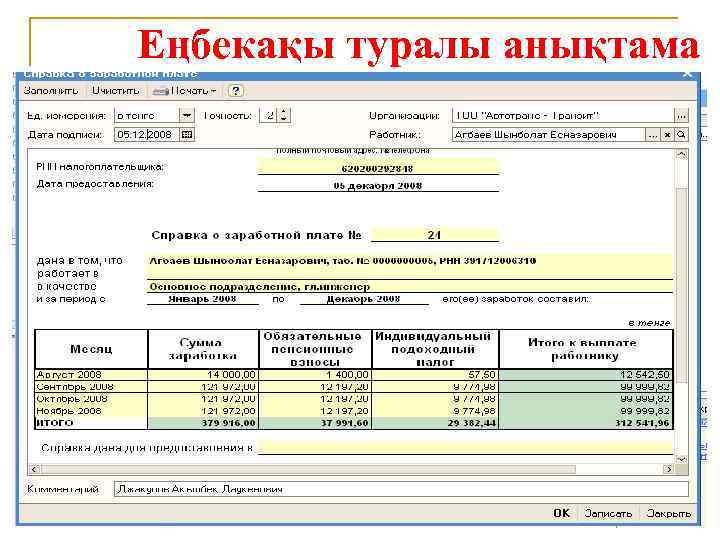Click 'Обязательные пенсионные взносы' column header
The image size is (720, 540).
click(x=315, y=349)
